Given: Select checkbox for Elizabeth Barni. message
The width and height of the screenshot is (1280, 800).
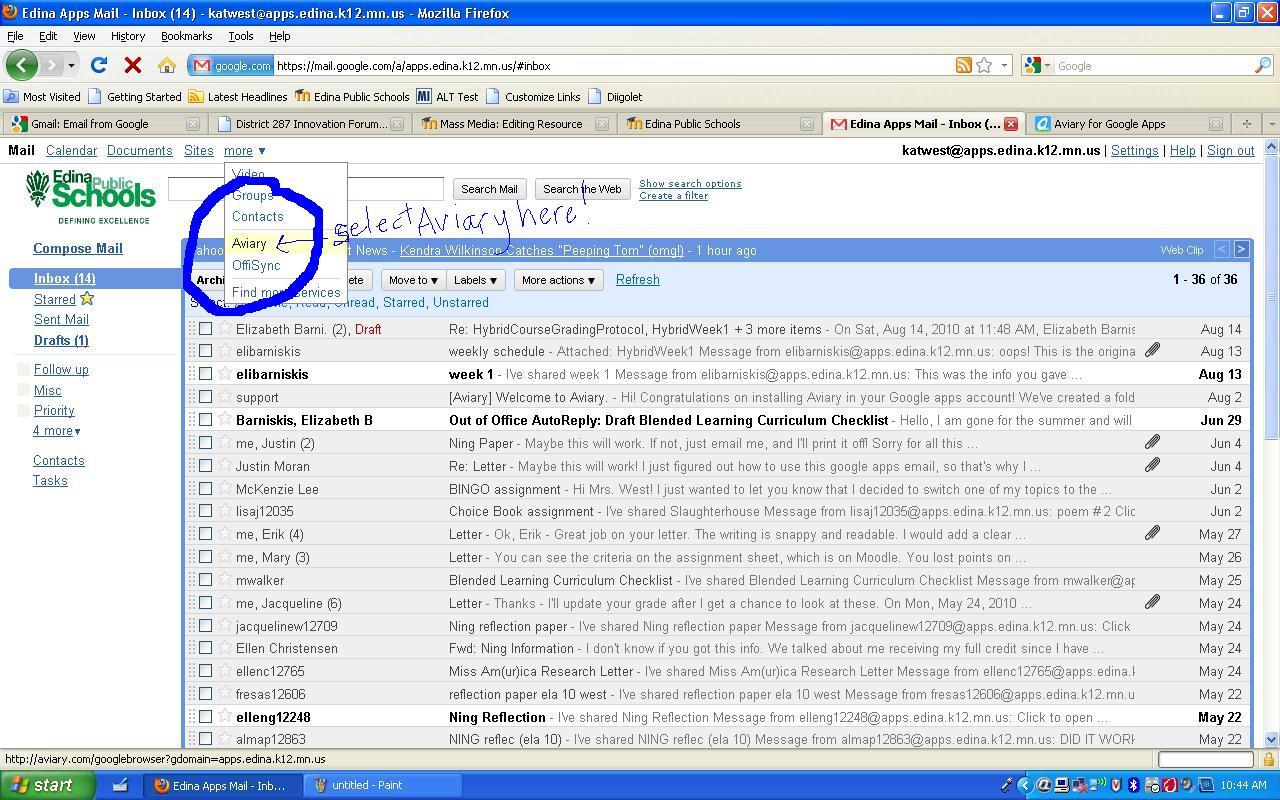Looking at the screenshot, I should [205, 328].
